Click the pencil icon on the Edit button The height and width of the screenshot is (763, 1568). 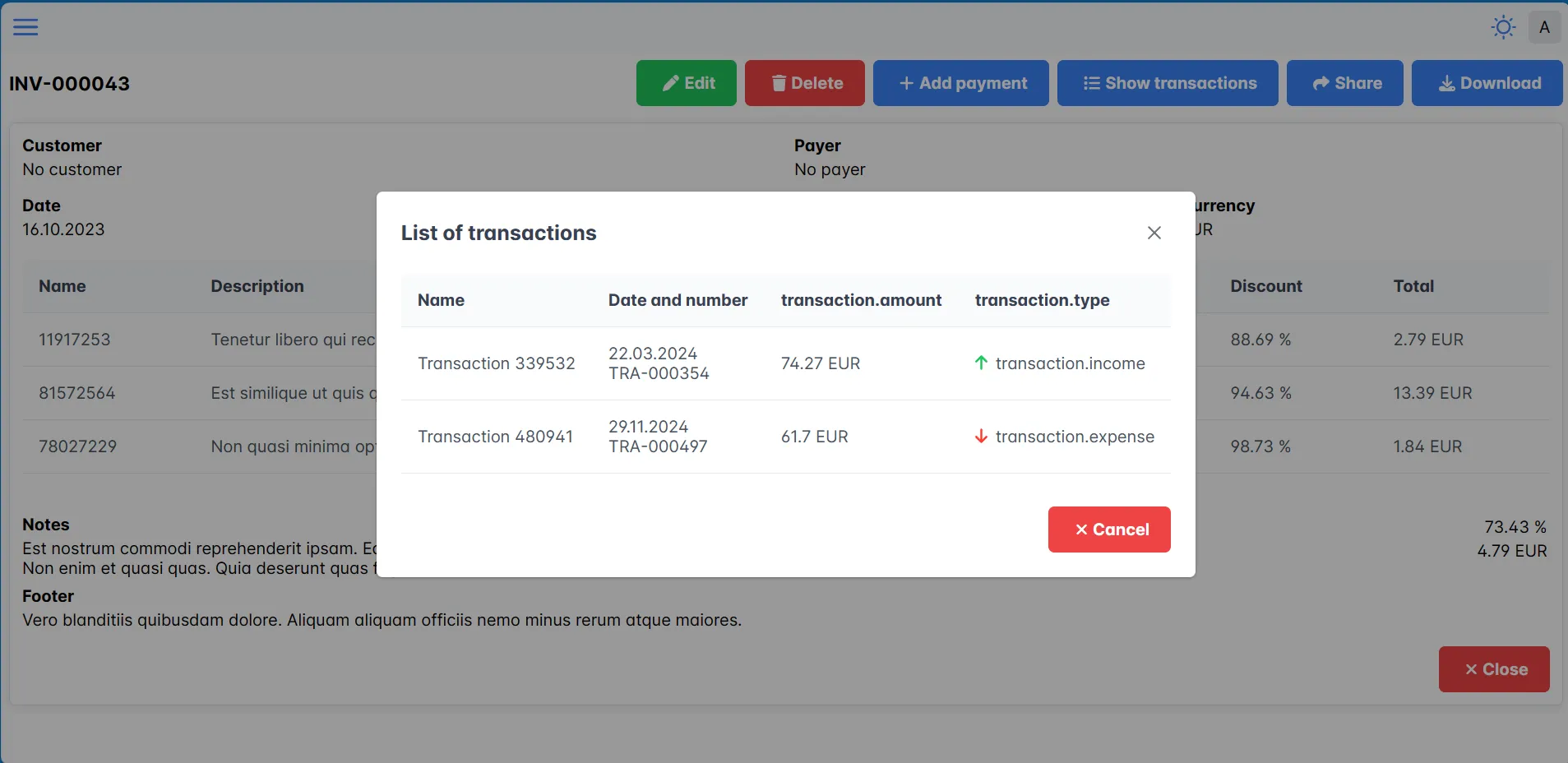669,82
